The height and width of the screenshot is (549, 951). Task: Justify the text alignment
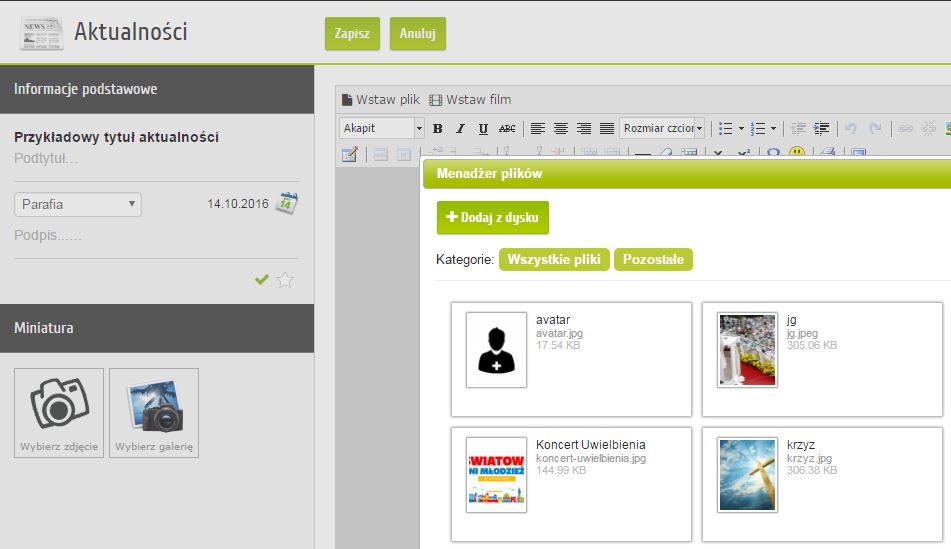[x=607, y=128]
